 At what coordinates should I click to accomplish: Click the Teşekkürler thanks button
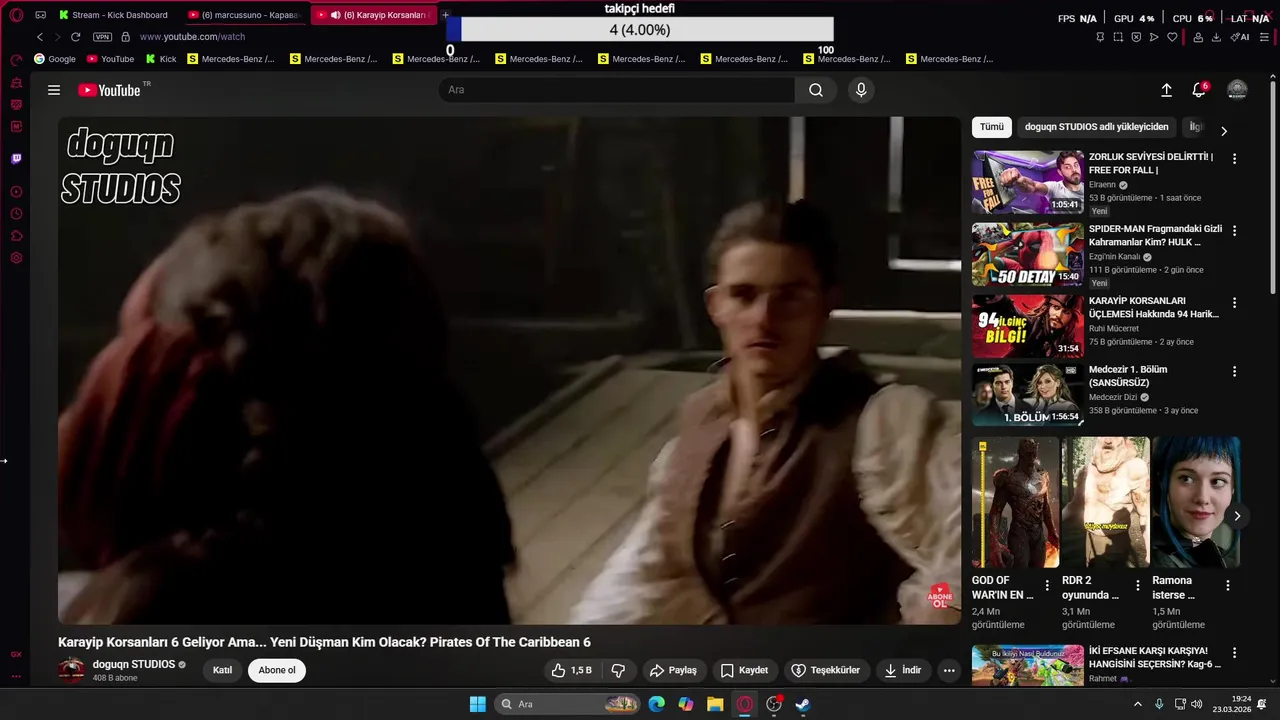[x=826, y=670]
